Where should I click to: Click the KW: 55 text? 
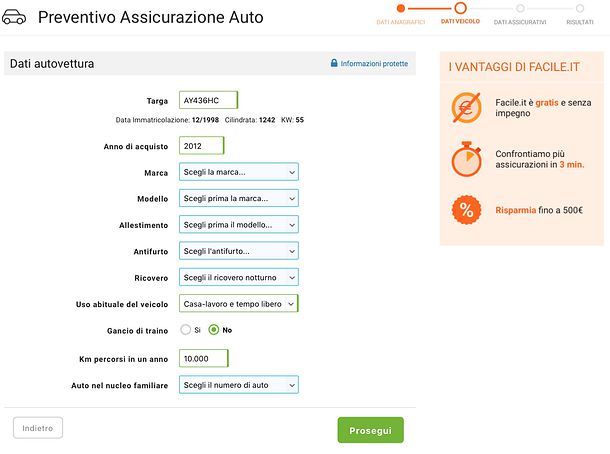[x=292, y=120]
